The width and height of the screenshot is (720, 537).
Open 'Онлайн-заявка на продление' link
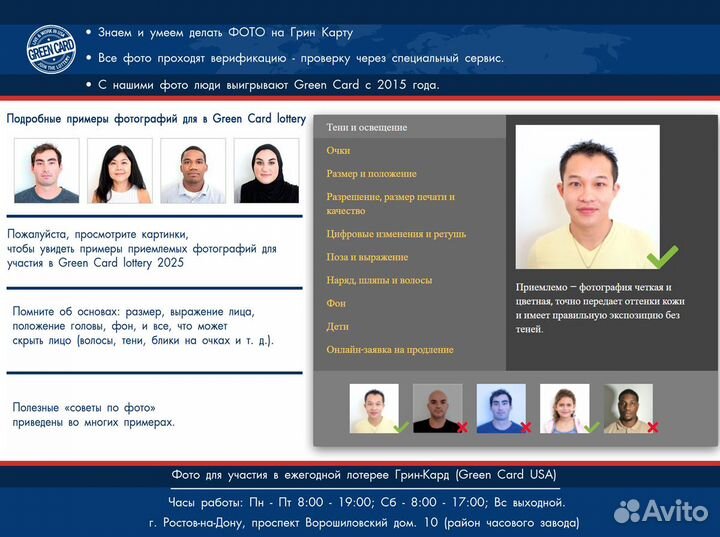pyautogui.click(x=390, y=350)
